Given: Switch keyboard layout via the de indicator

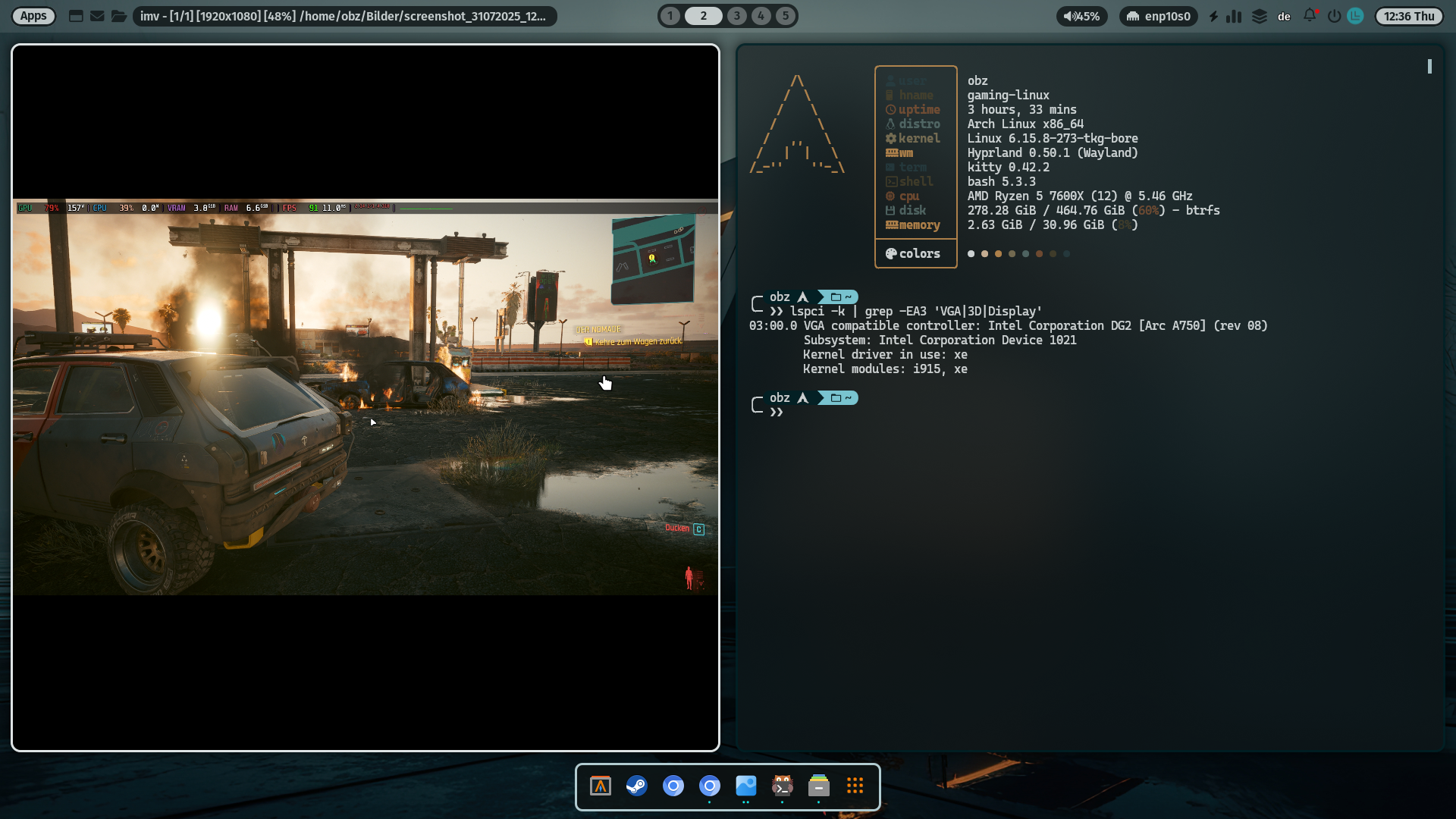Looking at the screenshot, I should [1284, 15].
